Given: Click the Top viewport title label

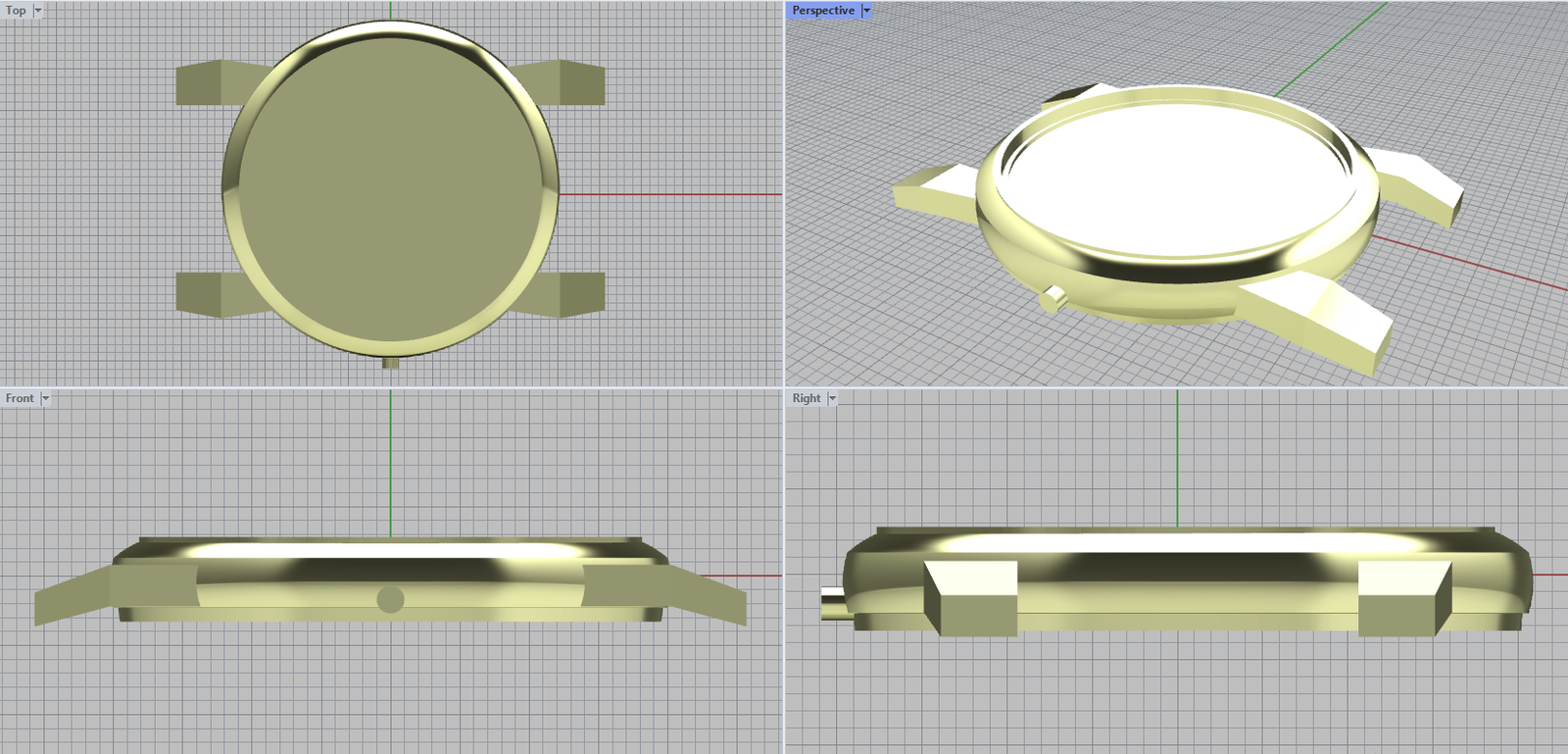Looking at the screenshot, I should [16, 11].
